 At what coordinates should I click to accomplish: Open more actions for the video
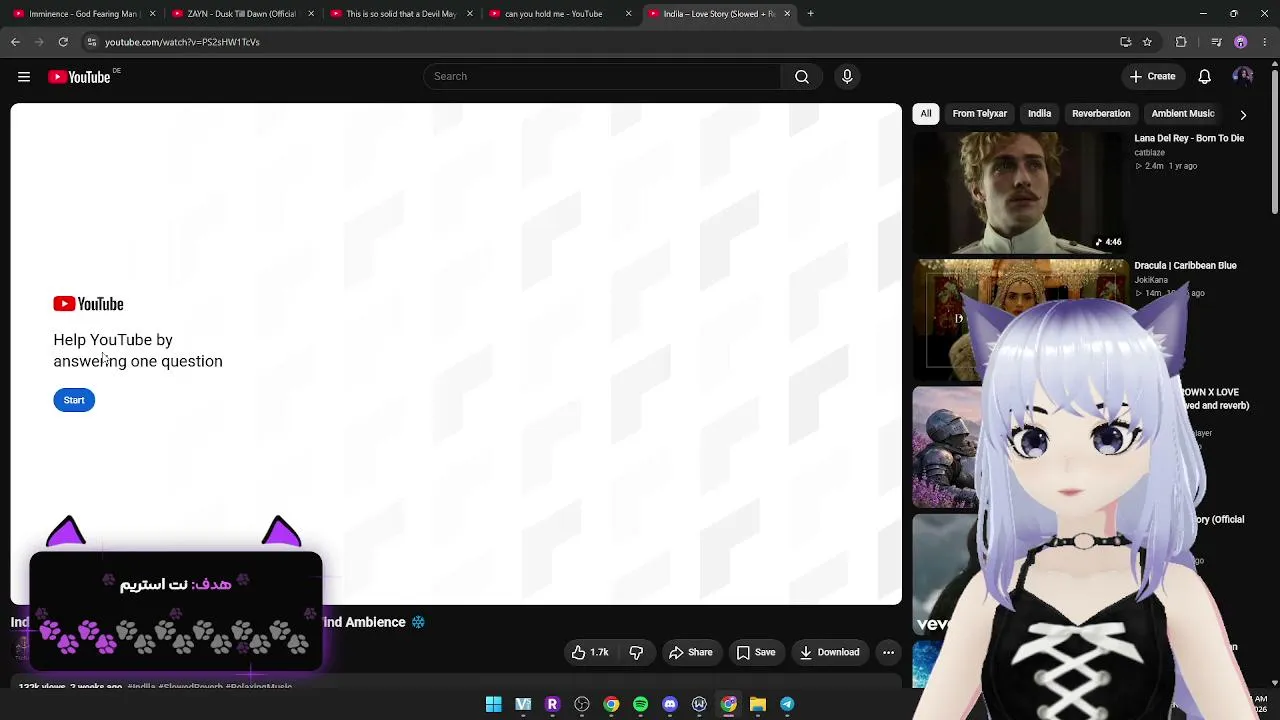(x=888, y=653)
